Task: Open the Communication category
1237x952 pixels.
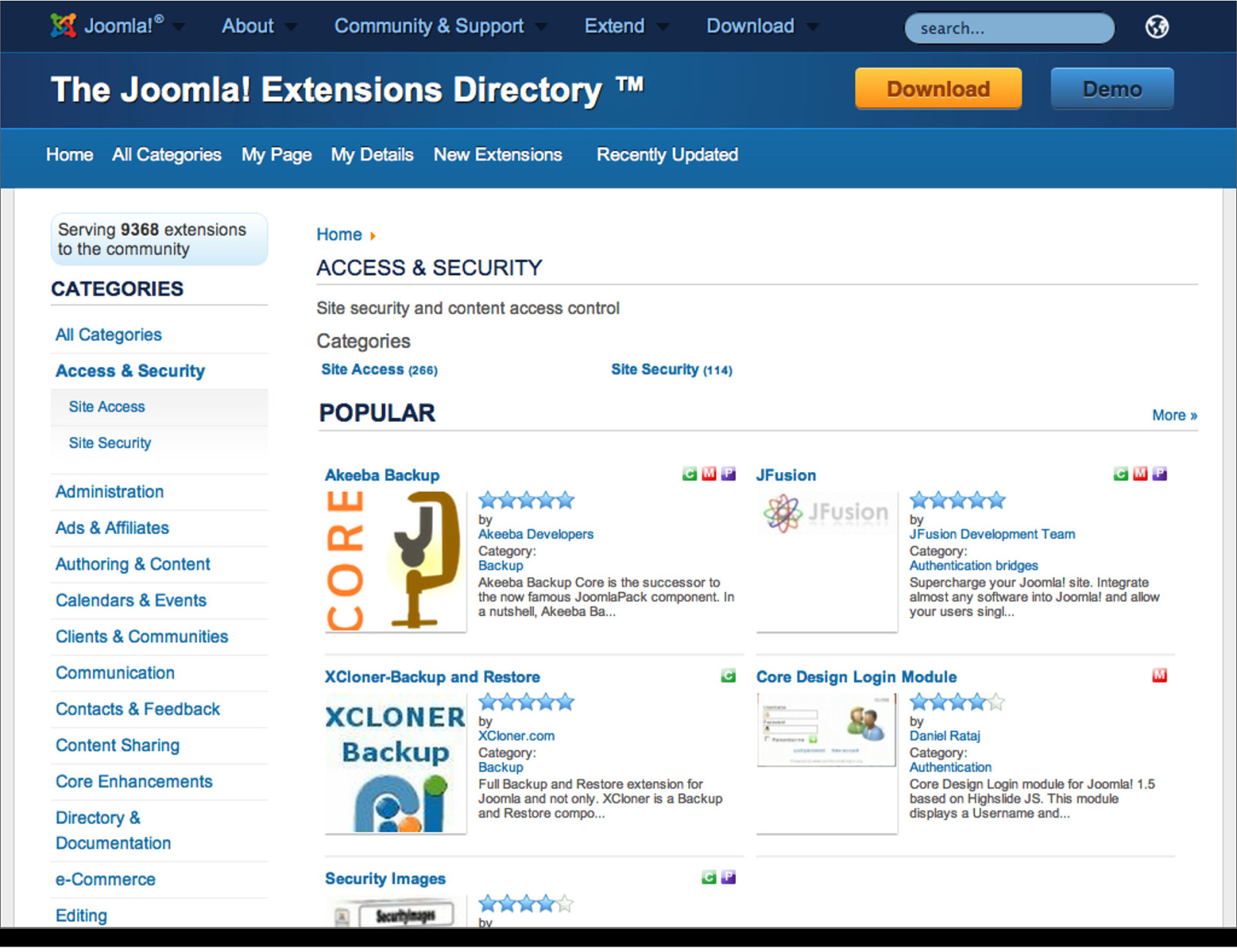Action: point(115,673)
